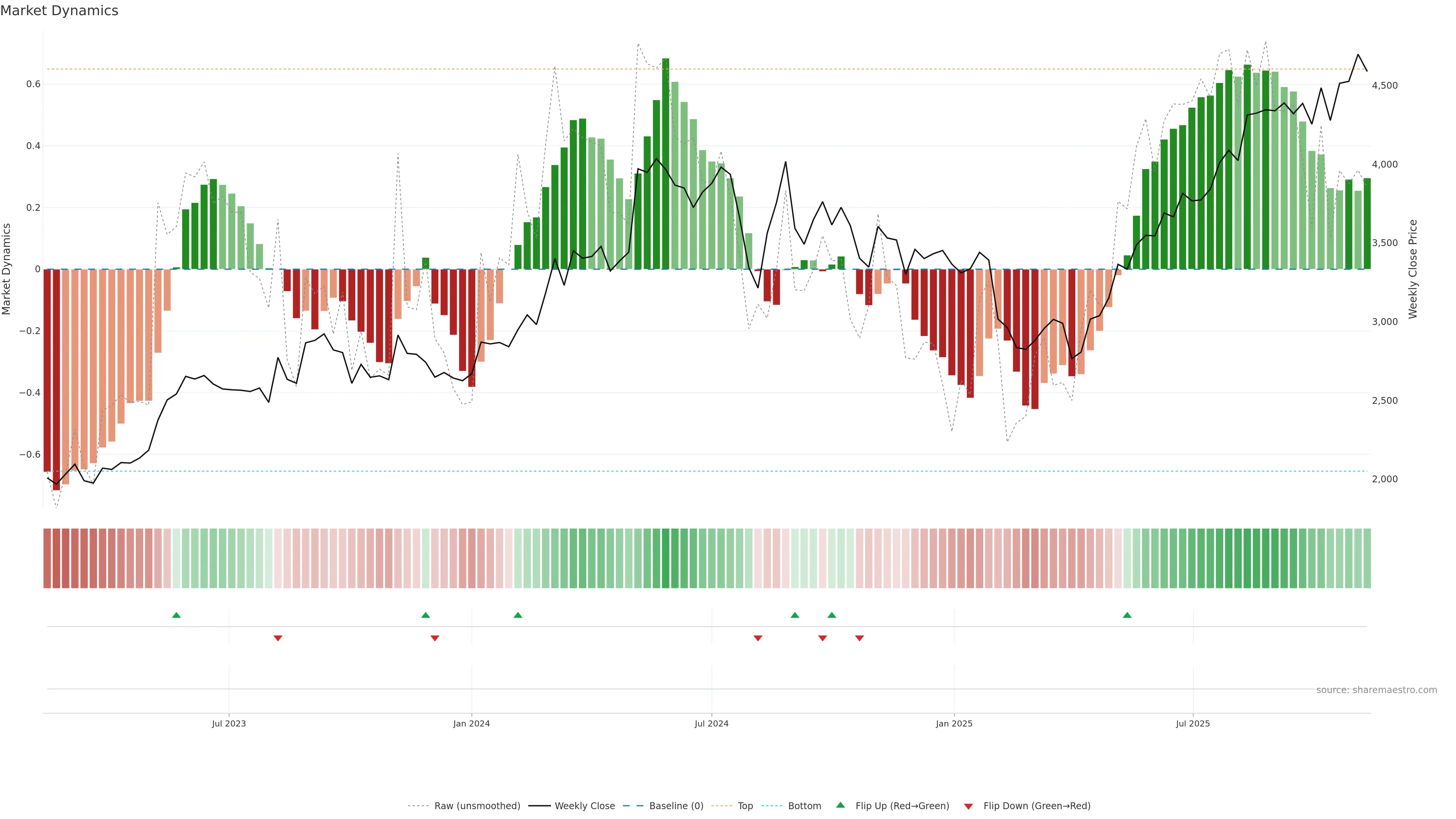
Task: Click the source: sharemaestro.com text
Action: [1376, 690]
